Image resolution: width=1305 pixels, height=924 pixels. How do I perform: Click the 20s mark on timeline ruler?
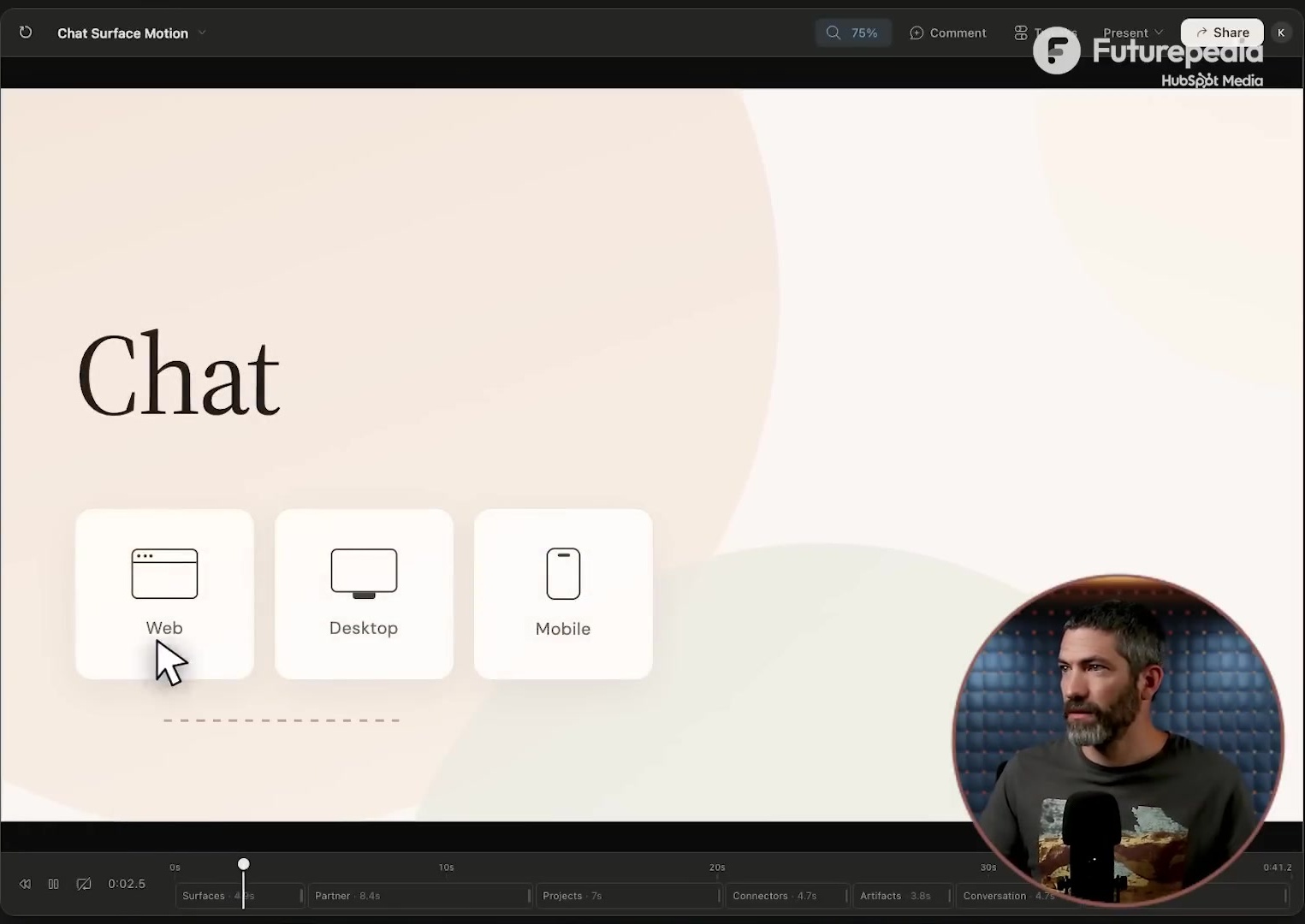pyautogui.click(x=717, y=868)
